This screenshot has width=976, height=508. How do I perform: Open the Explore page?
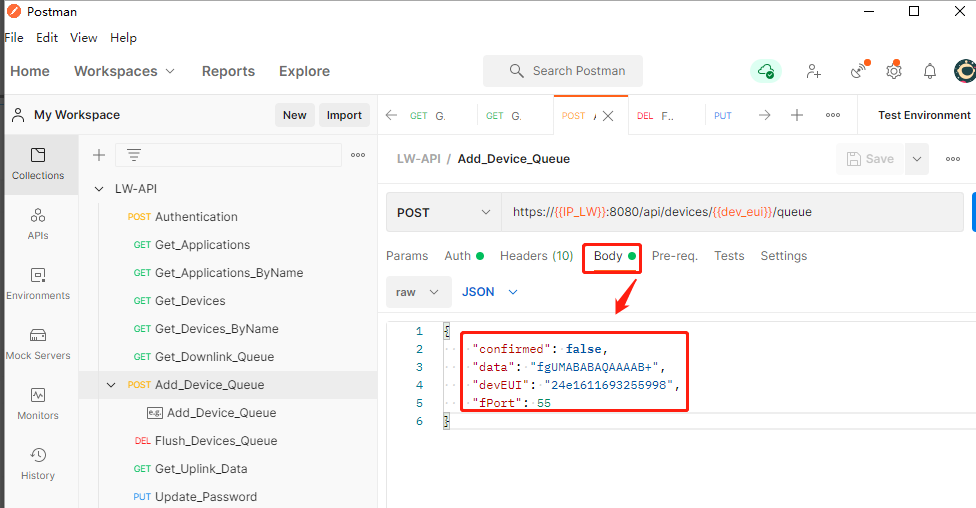(x=304, y=71)
